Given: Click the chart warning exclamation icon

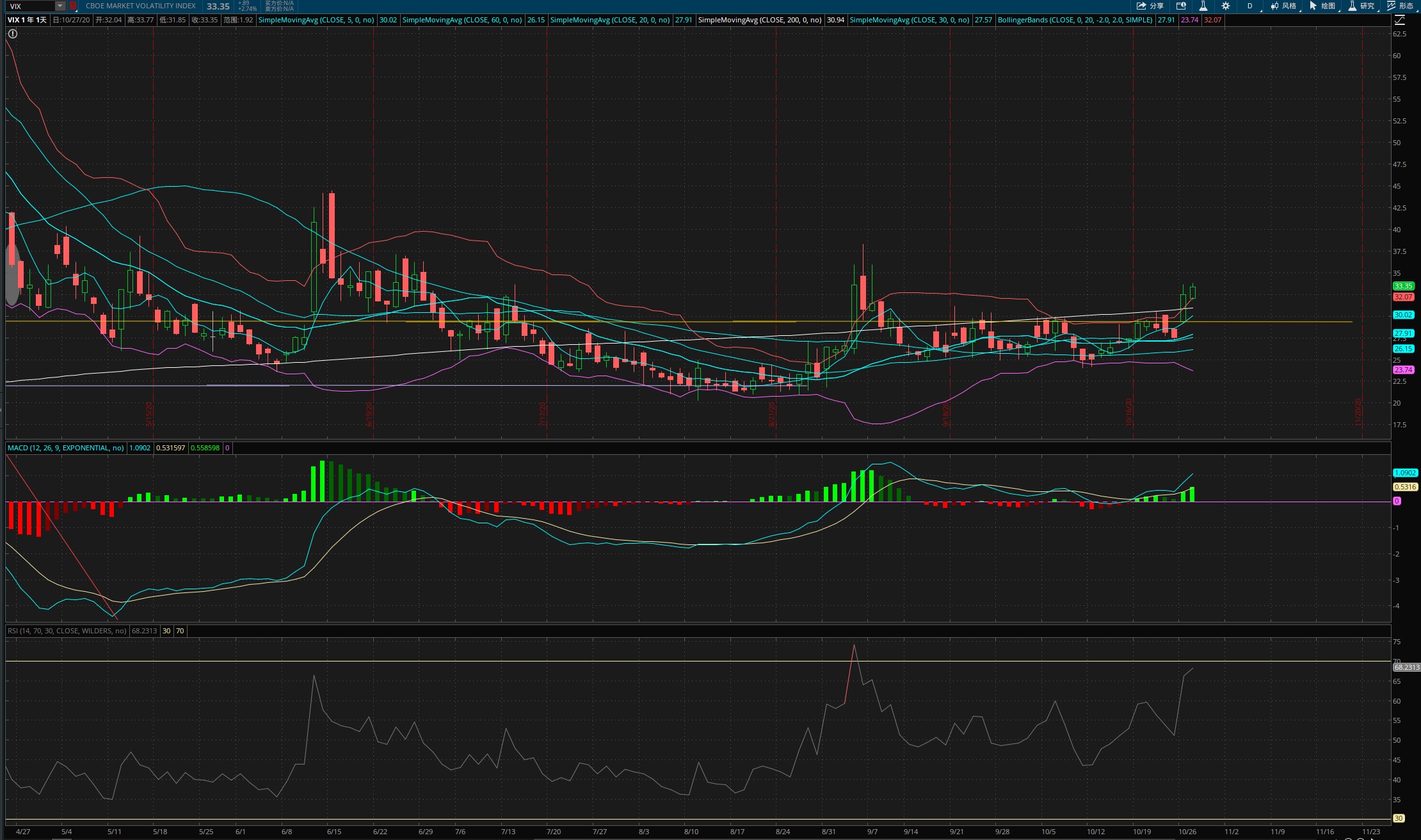Looking at the screenshot, I should point(12,34).
